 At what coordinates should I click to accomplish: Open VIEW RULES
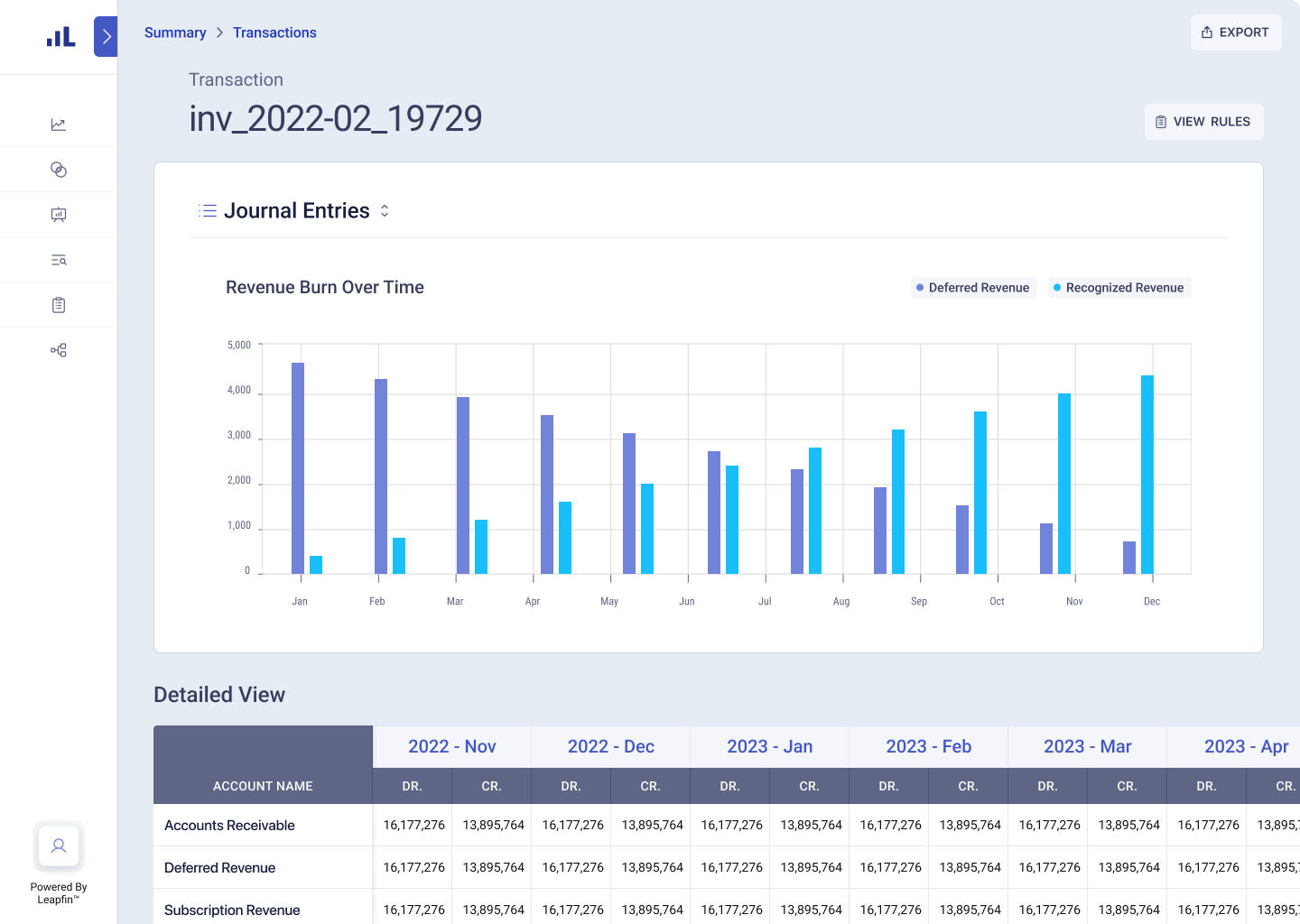point(1203,121)
